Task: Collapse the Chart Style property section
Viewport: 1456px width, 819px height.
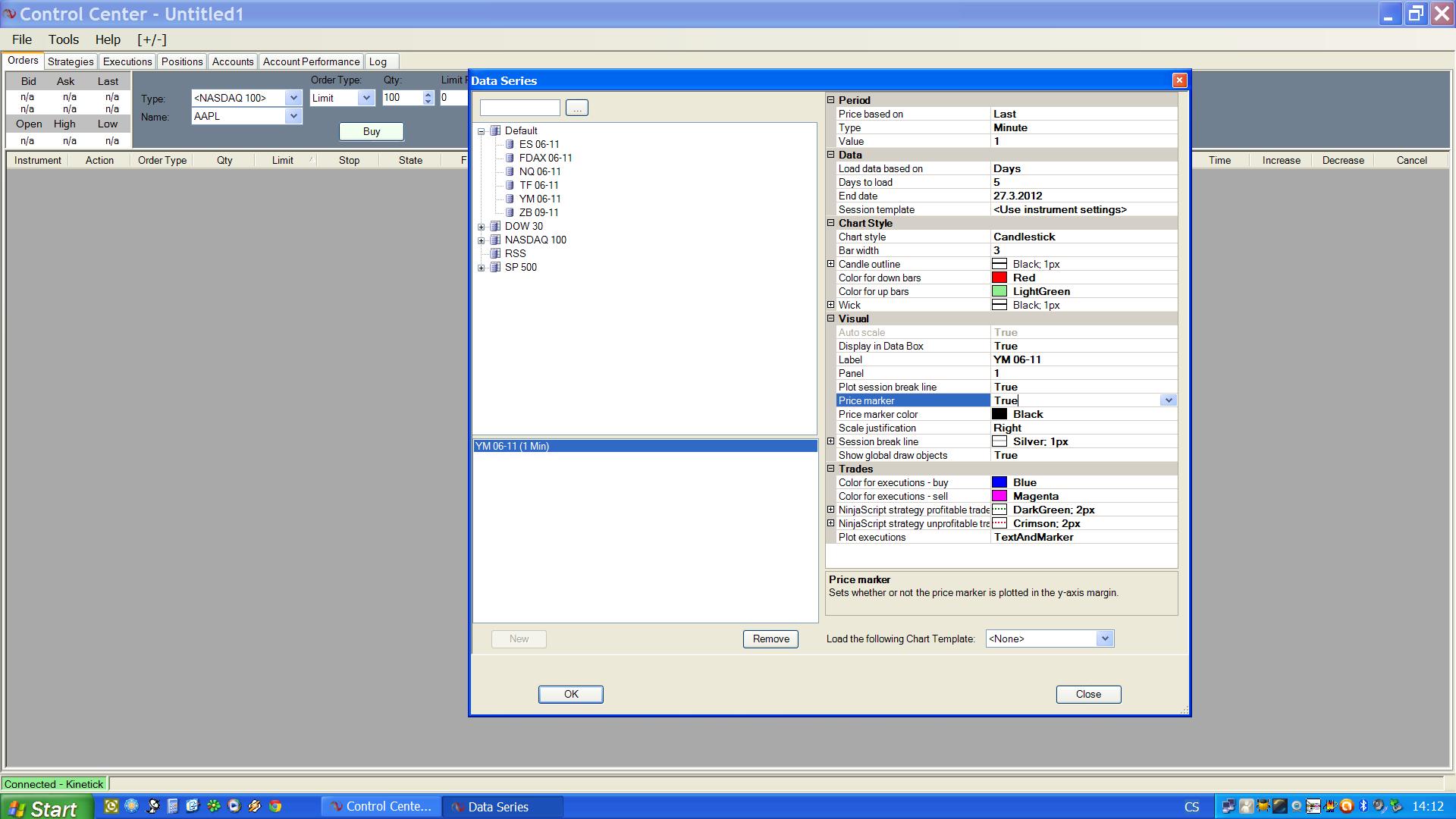Action: [830, 223]
